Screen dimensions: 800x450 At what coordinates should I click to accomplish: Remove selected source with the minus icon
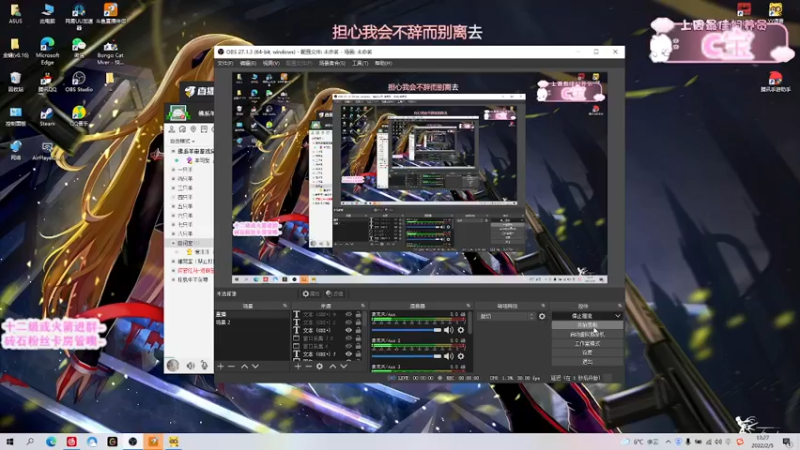[308, 366]
